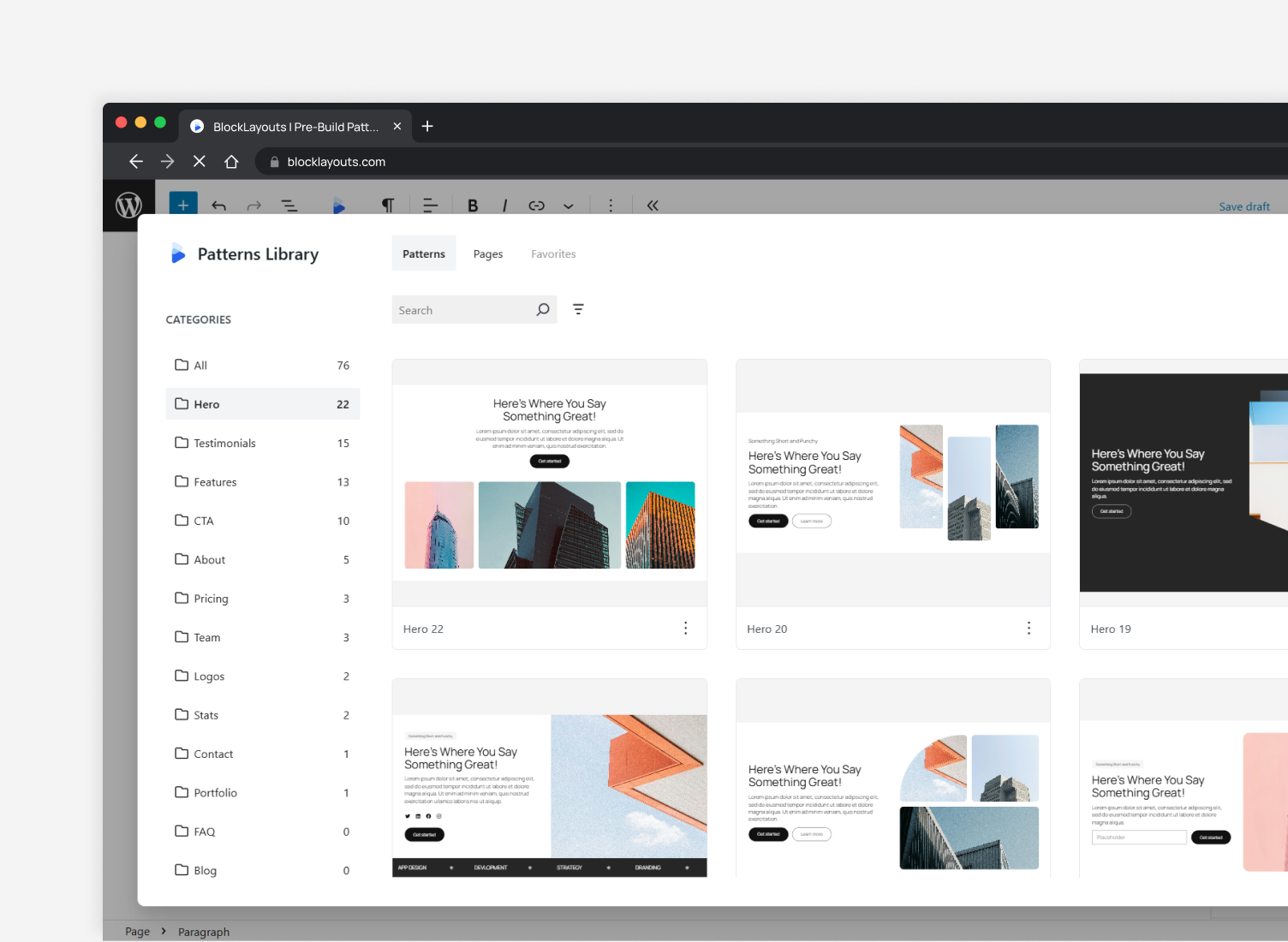Collapse toolbar with double chevron icon
The width and height of the screenshot is (1288, 942).
tap(653, 206)
